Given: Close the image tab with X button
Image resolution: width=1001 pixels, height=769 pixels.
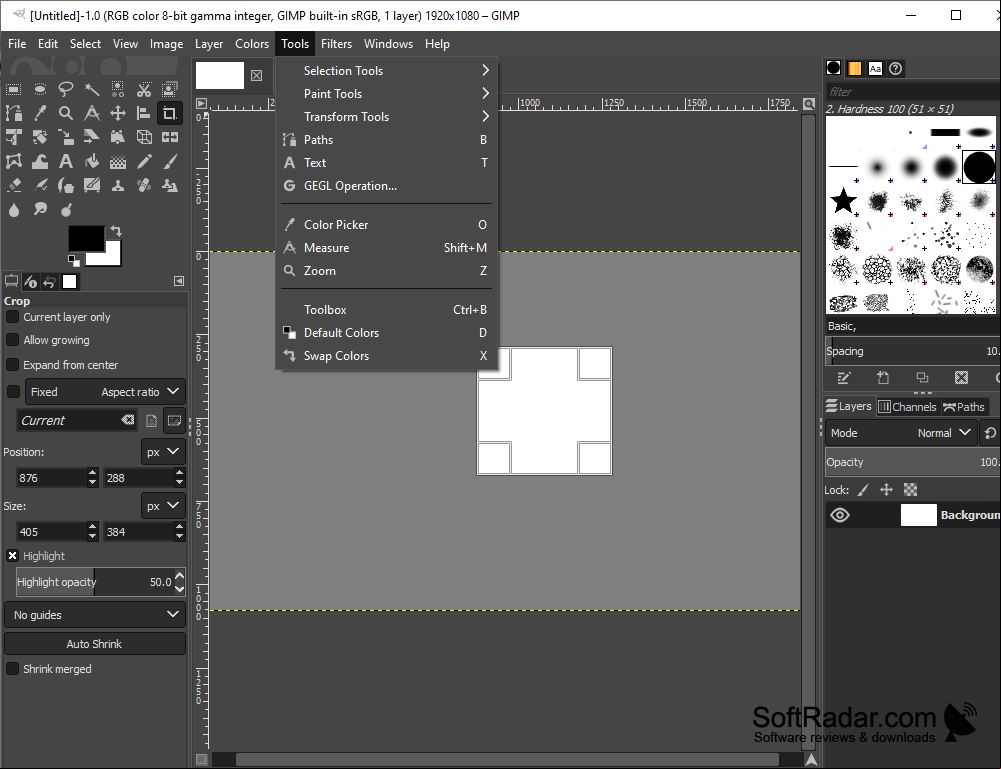Looking at the screenshot, I should [256, 75].
